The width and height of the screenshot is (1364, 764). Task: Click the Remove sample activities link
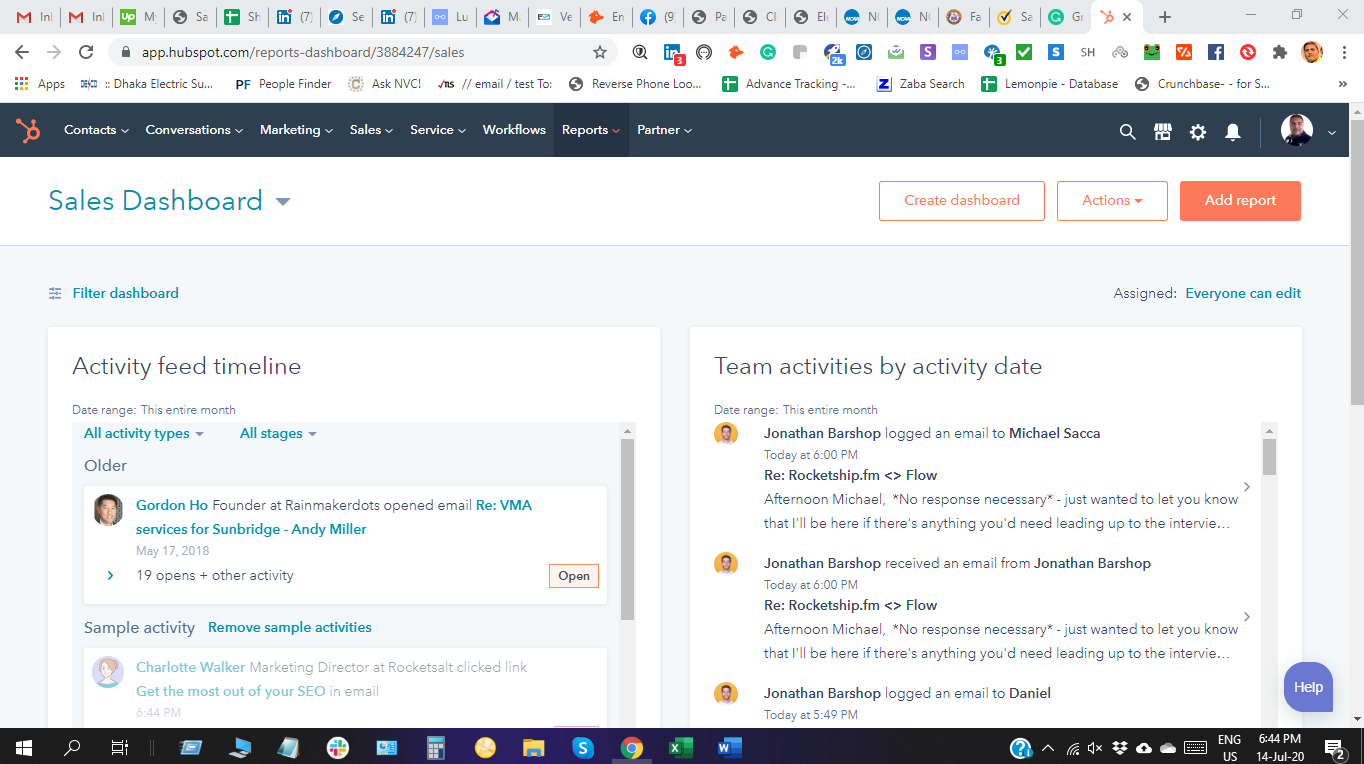pyautogui.click(x=289, y=627)
